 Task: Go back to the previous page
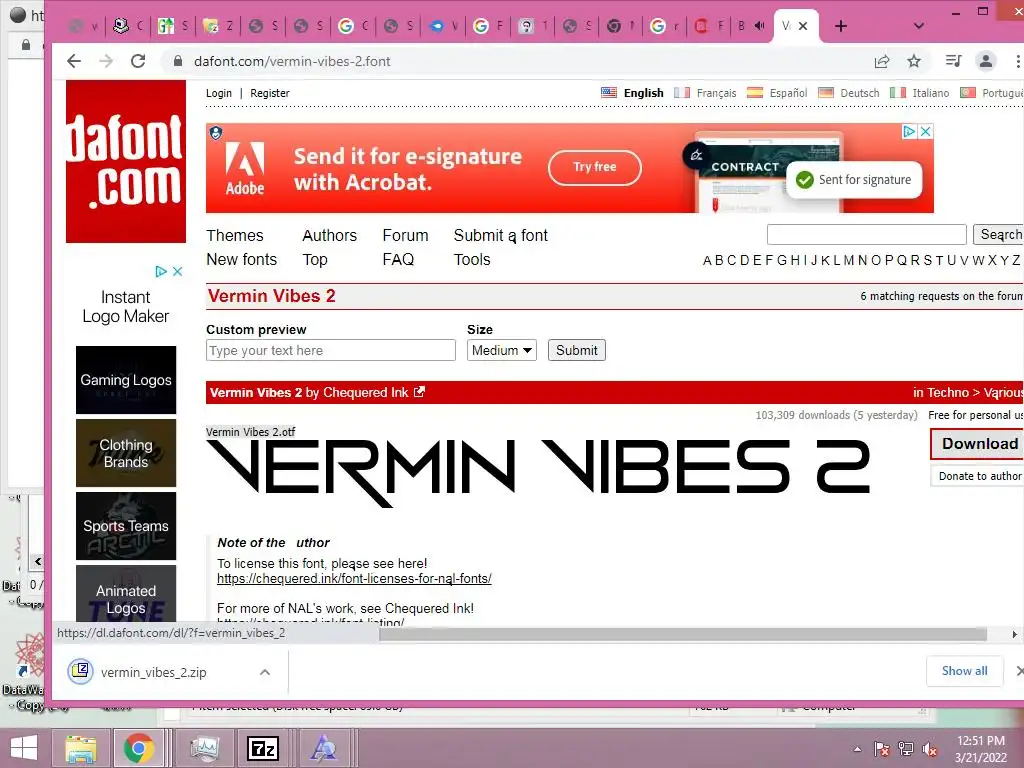[74, 61]
